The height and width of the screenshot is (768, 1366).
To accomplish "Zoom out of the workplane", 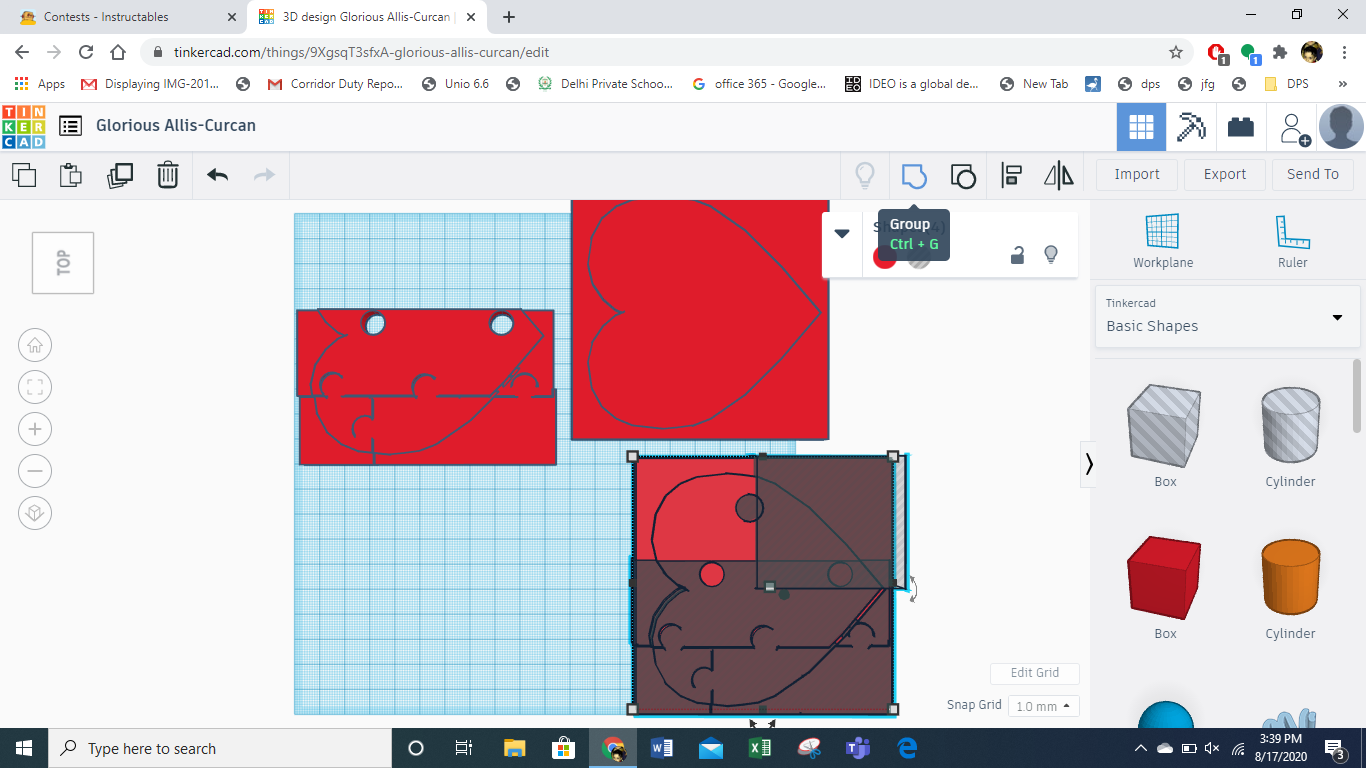I will tap(35, 471).
